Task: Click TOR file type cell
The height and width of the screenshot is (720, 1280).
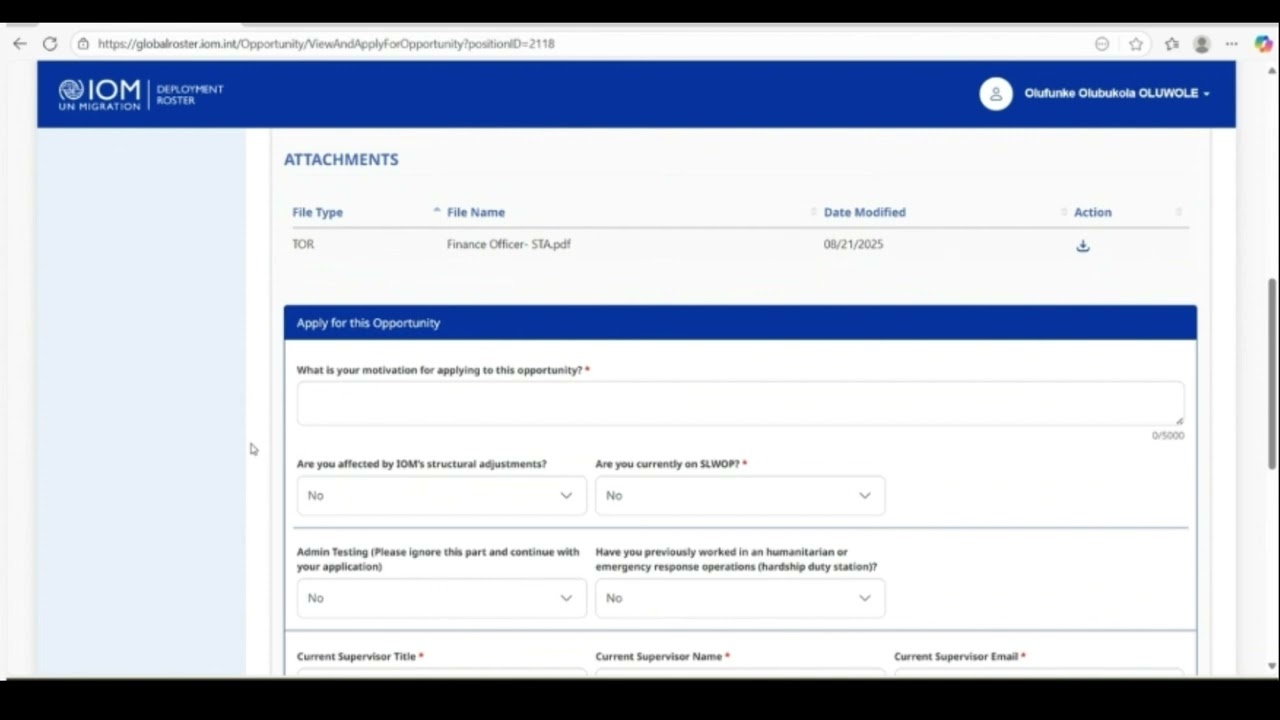Action: coord(303,244)
